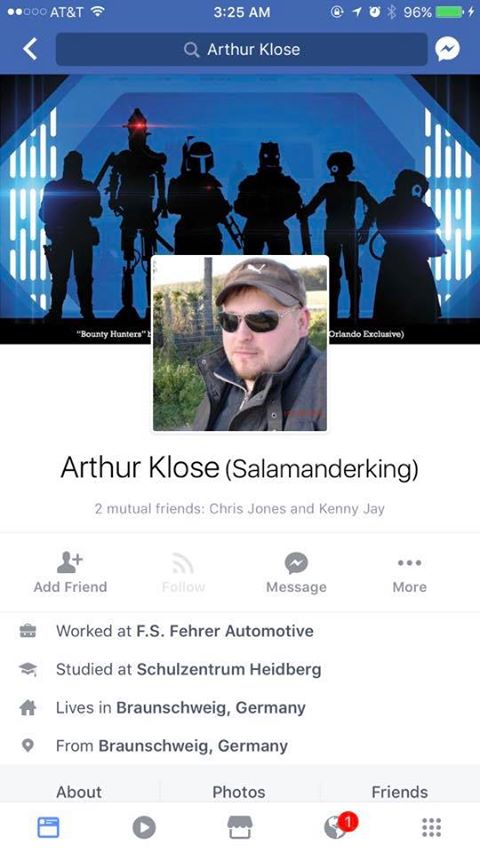The width and height of the screenshot is (480, 853).
Task: Open the Videos play icon tab
Action: 144,827
